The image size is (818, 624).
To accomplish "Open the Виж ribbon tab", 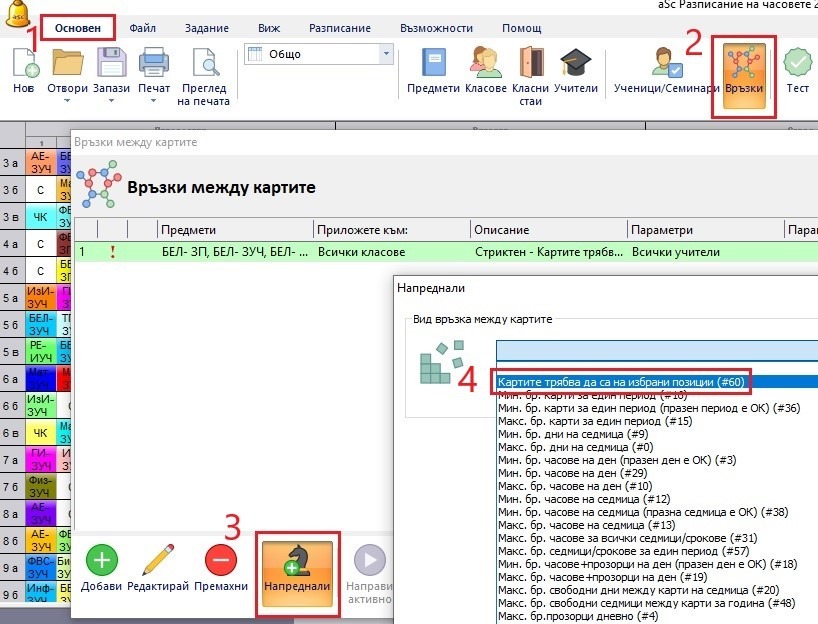I will click(x=269, y=28).
